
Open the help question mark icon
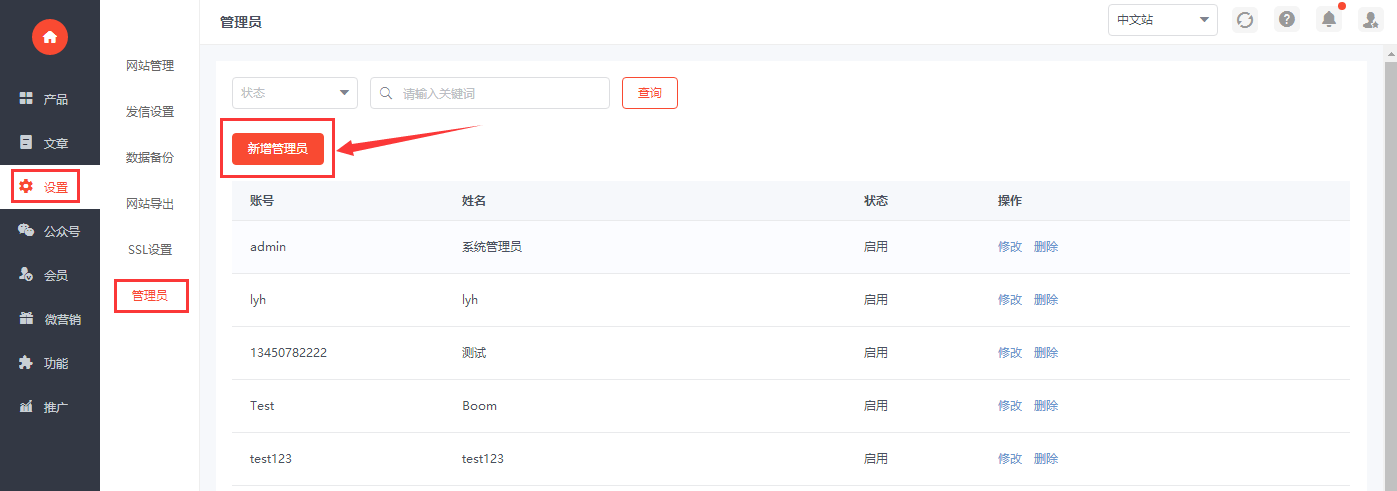pos(1287,20)
